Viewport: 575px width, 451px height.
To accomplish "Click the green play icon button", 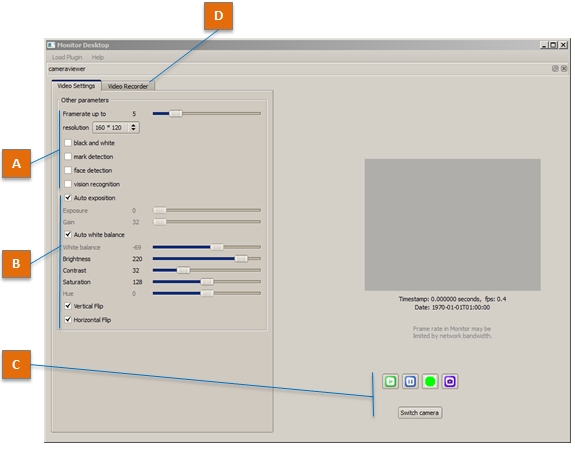I will (390, 381).
